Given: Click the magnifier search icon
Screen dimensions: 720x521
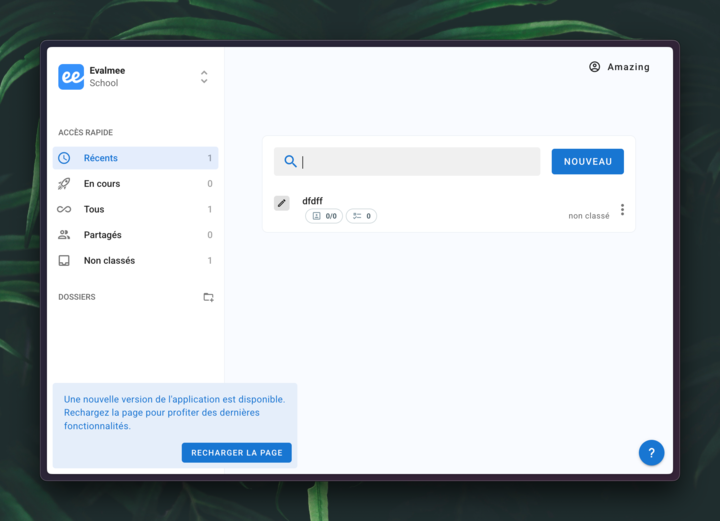Looking at the screenshot, I should click(x=290, y=161).
